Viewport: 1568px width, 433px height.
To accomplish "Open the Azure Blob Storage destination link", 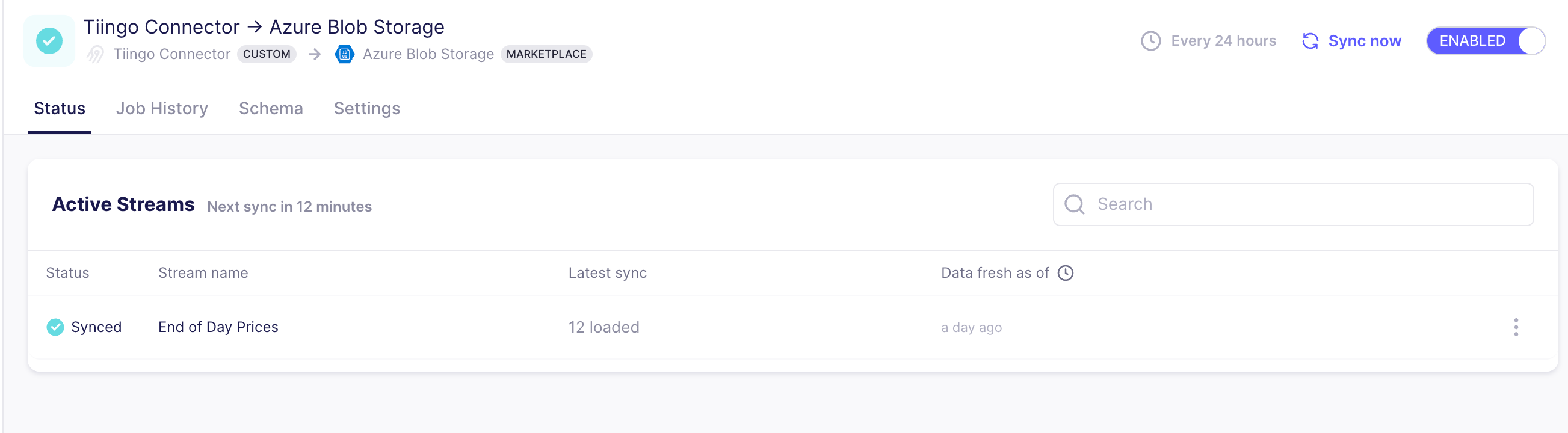I will (x=428, y=54).
